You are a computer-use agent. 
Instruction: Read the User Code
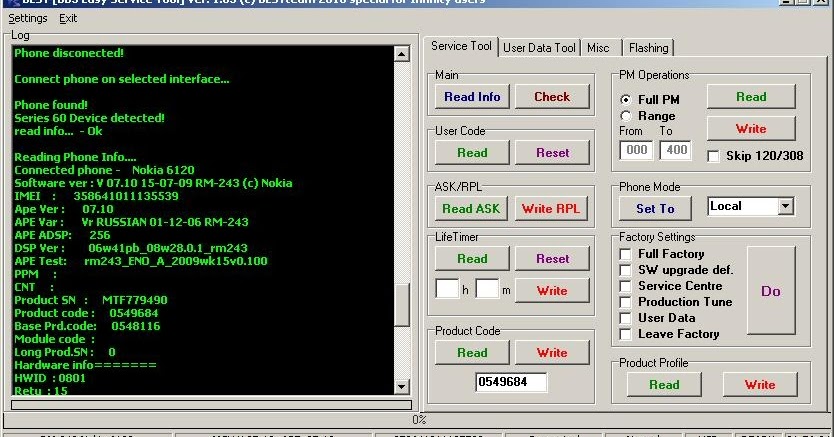(472, 153)
